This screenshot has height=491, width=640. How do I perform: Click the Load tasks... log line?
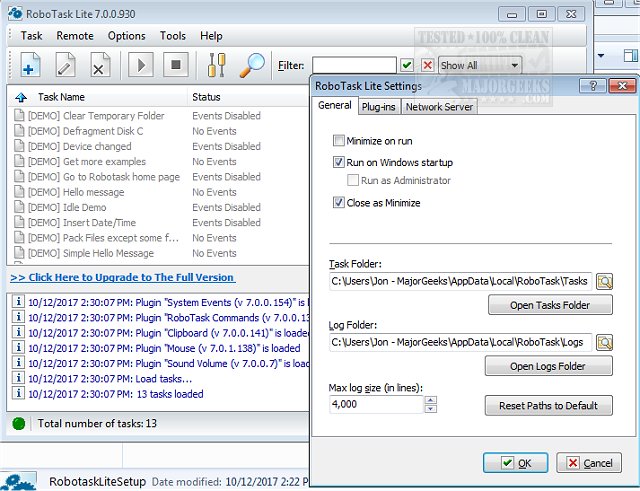[110, 379]
